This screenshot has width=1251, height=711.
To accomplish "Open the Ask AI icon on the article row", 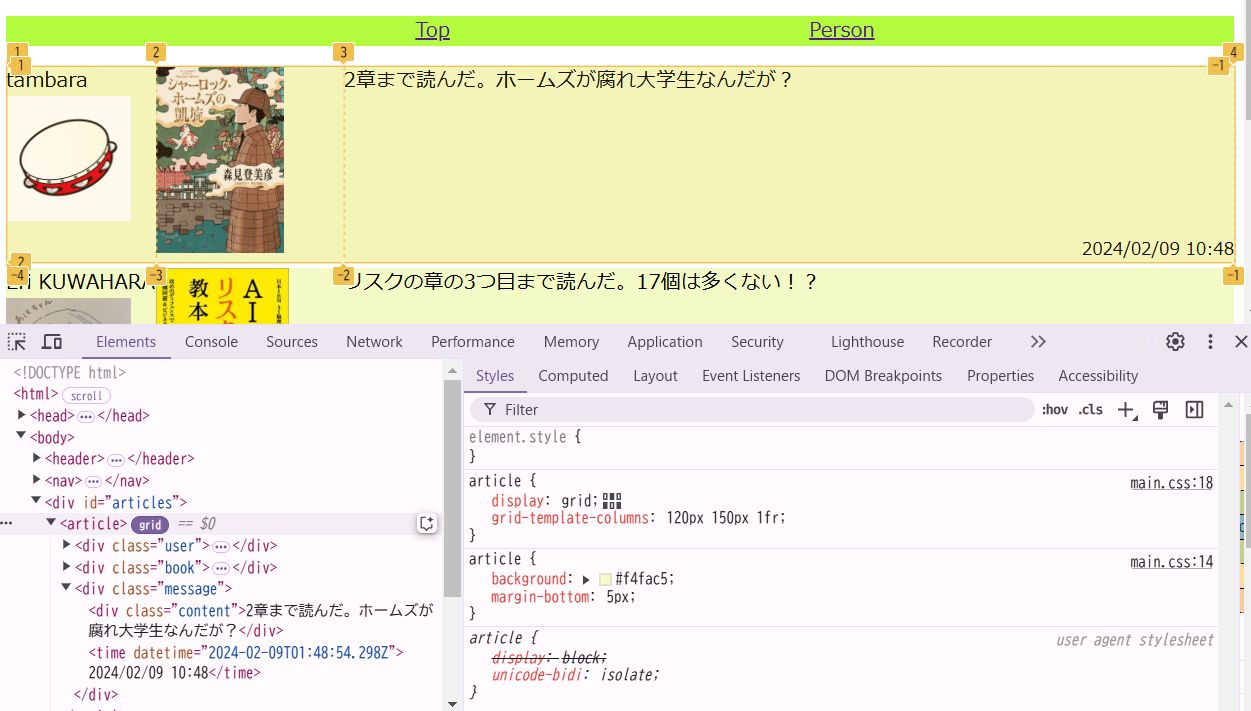I will 427,524.
